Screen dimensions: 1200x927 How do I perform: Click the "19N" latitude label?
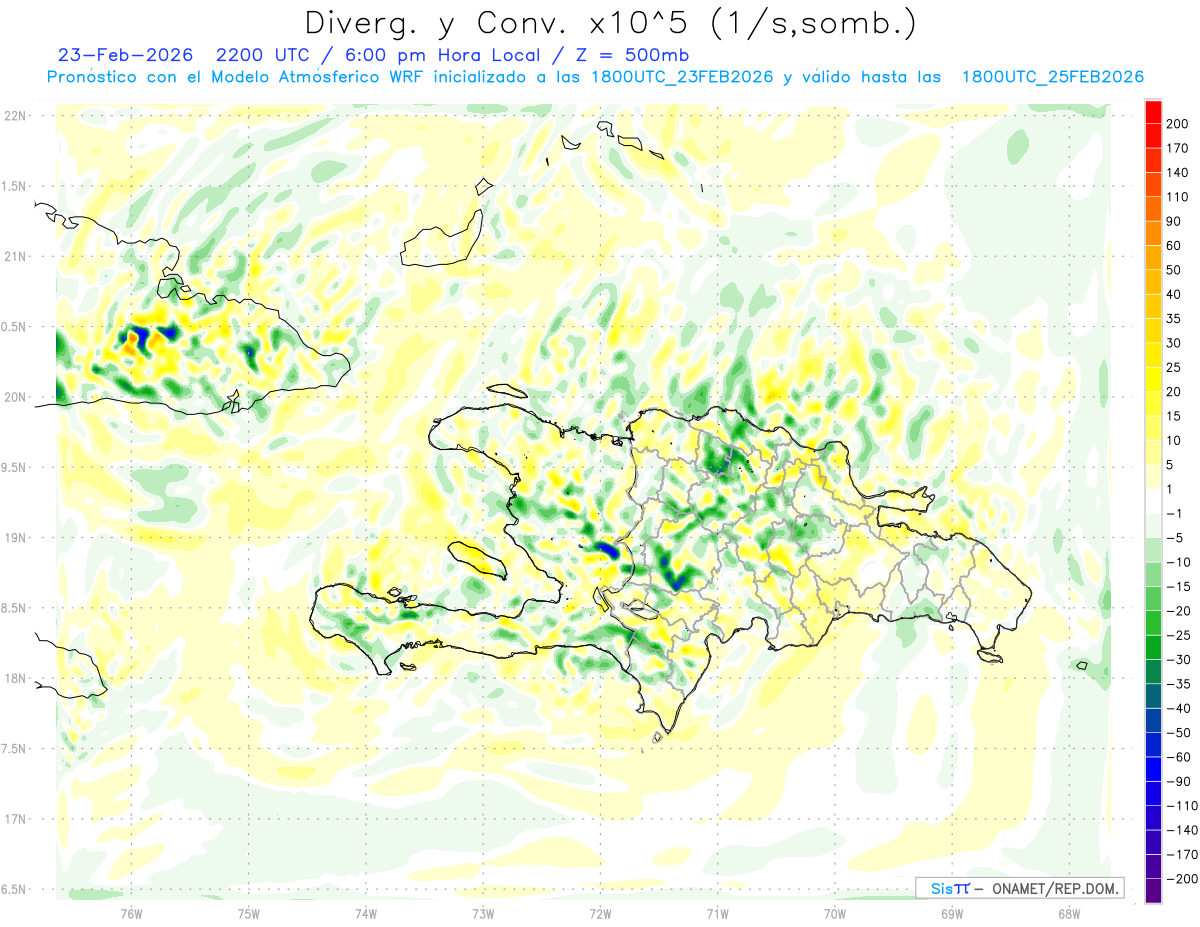tap(15, 538)
